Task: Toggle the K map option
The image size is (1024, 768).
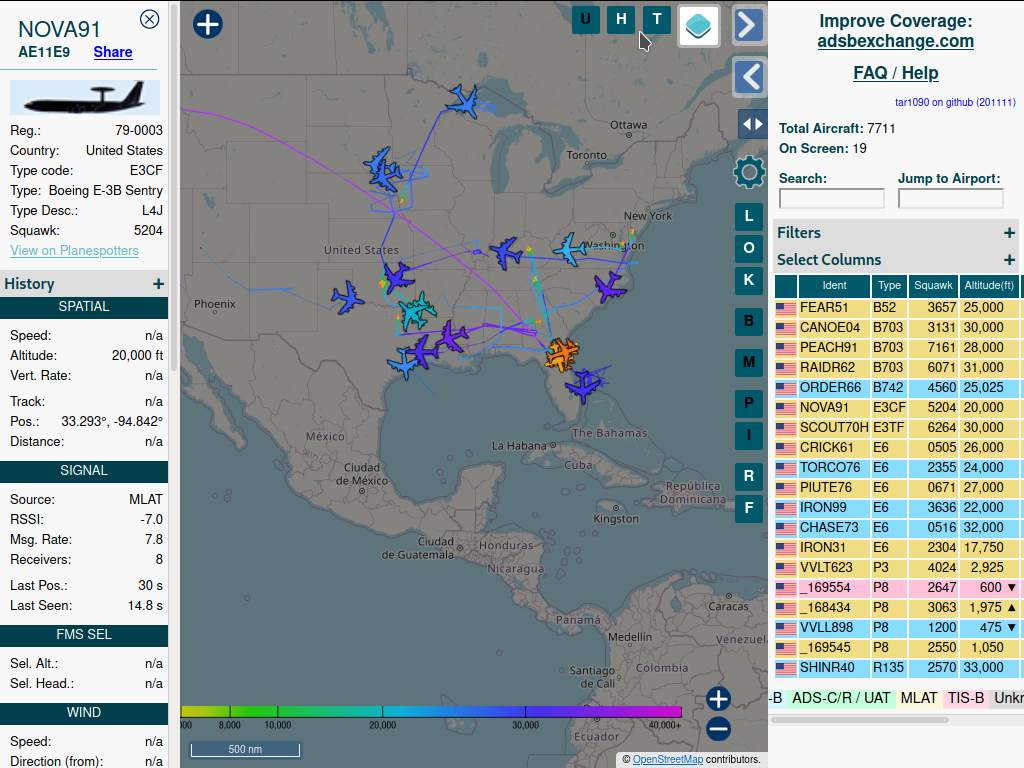Action: coord(749,280)
